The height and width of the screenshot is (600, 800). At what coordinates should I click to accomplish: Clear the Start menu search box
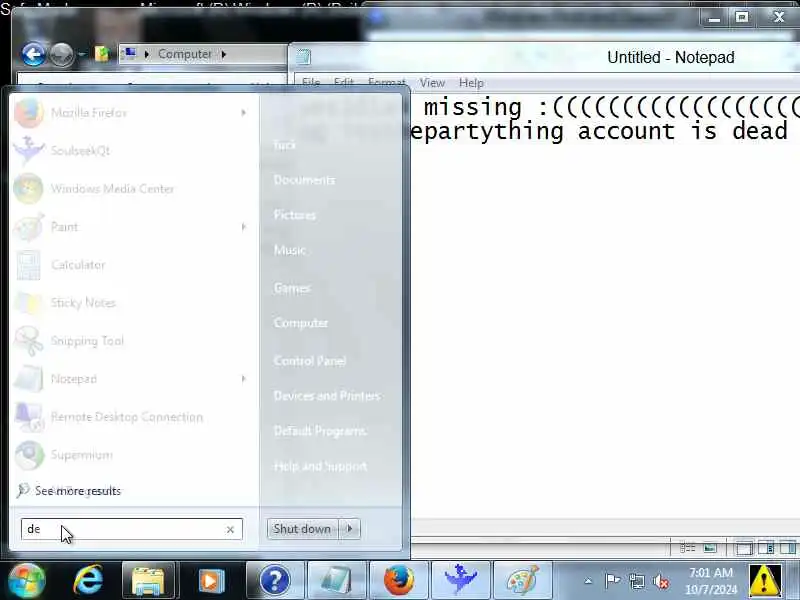[x=230, y=530]
